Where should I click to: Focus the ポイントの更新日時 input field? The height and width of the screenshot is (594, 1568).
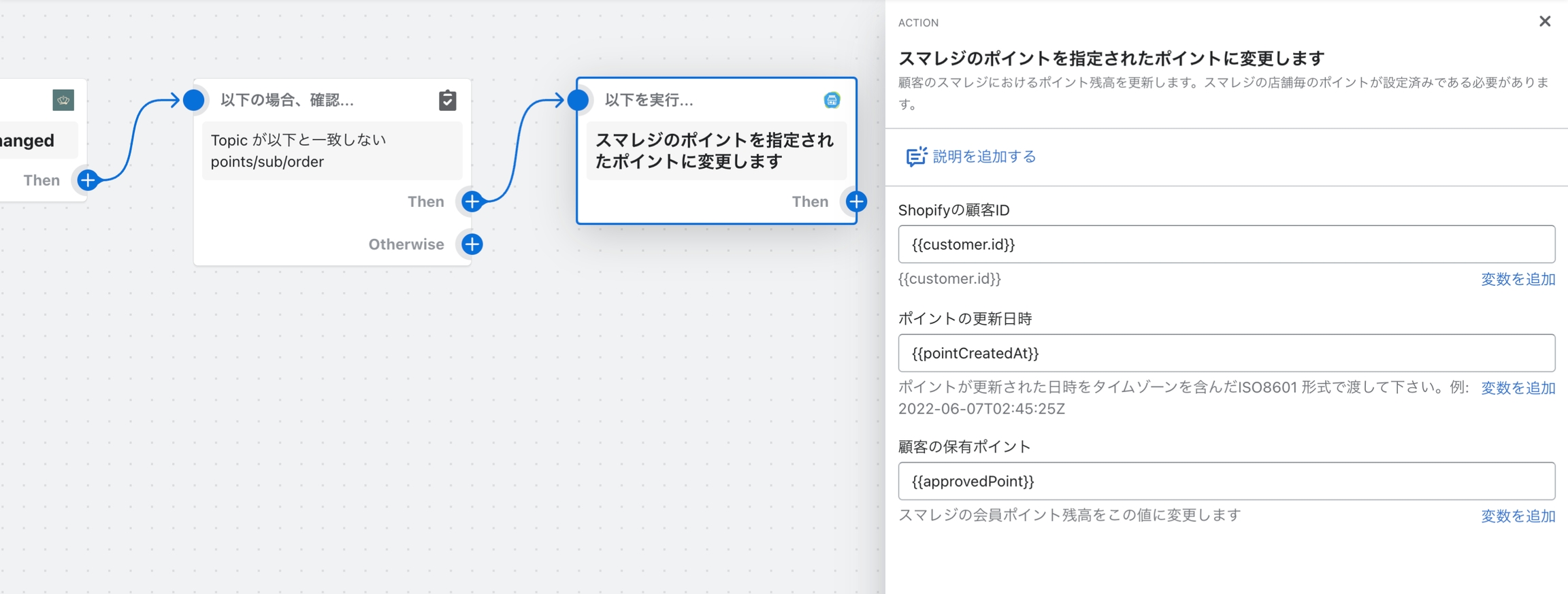click(1226, 353)
